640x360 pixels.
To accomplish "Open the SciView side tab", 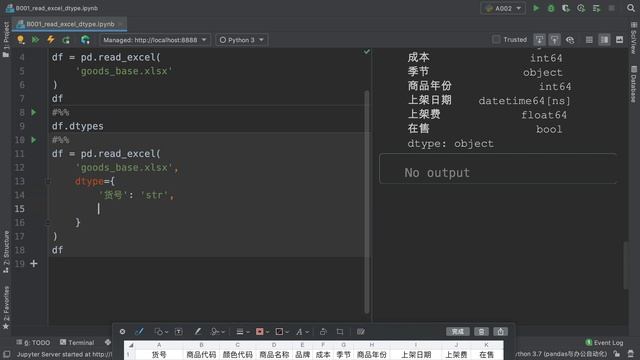I will click(x=633, y=38).
